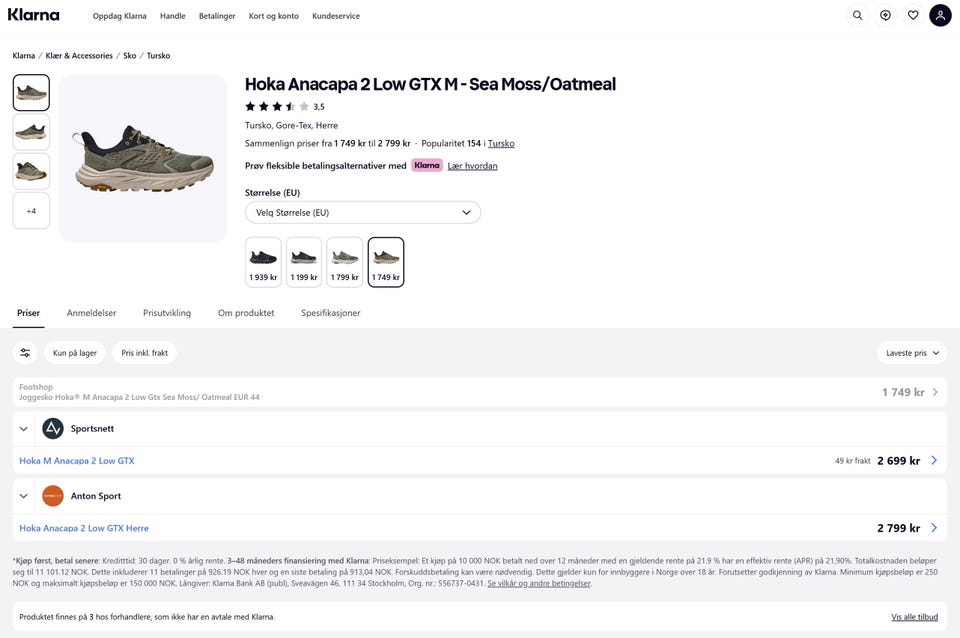The image size is (960, 638).
Task: Click the Lær hvordan link
Action: 472,166
